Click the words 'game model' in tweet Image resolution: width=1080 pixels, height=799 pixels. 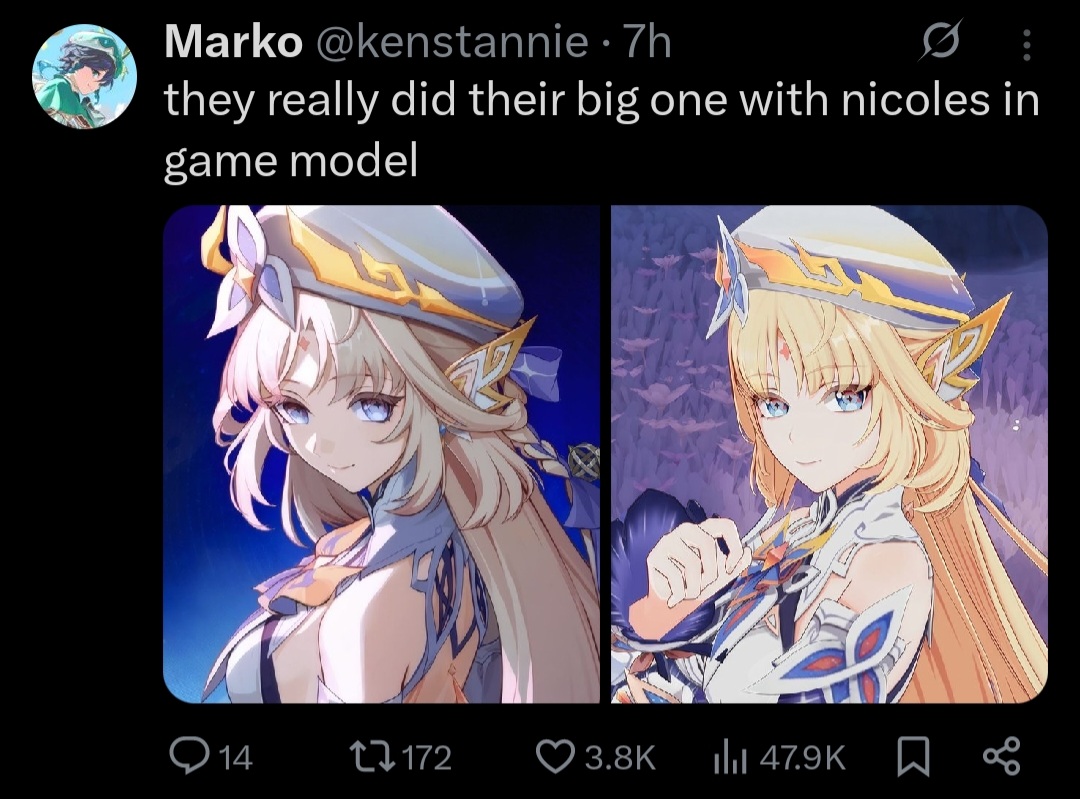click(x=291, y=162)
